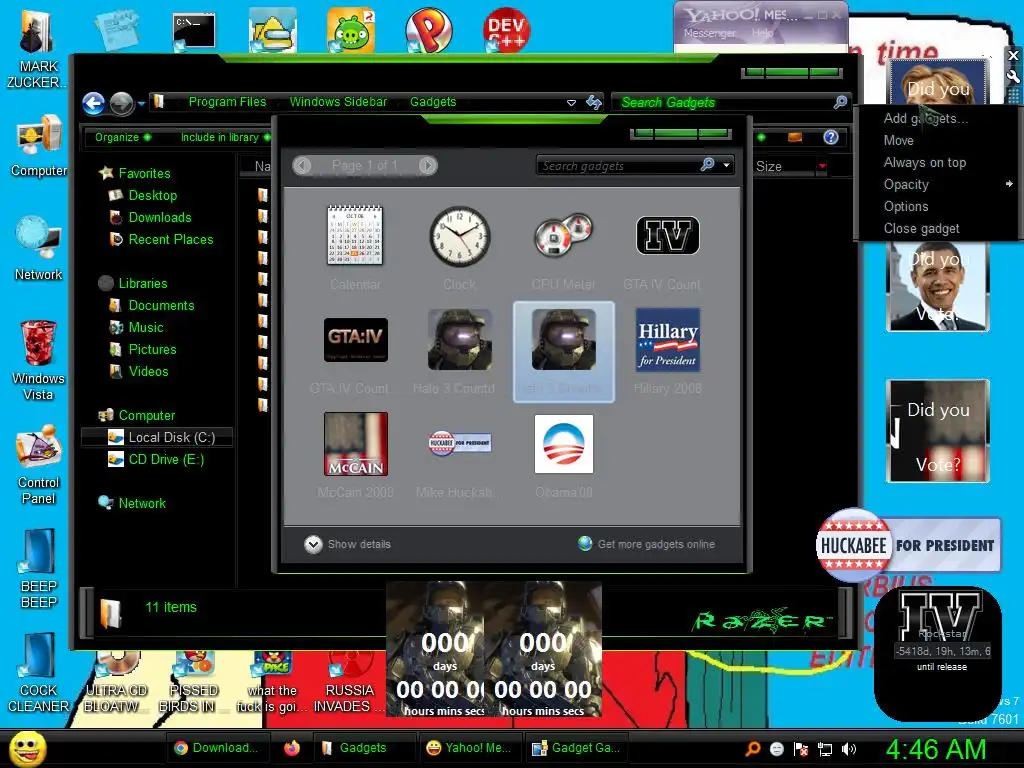1024x768 pixels.
Task: Open the address bar history dropdown
Action: 571,103
